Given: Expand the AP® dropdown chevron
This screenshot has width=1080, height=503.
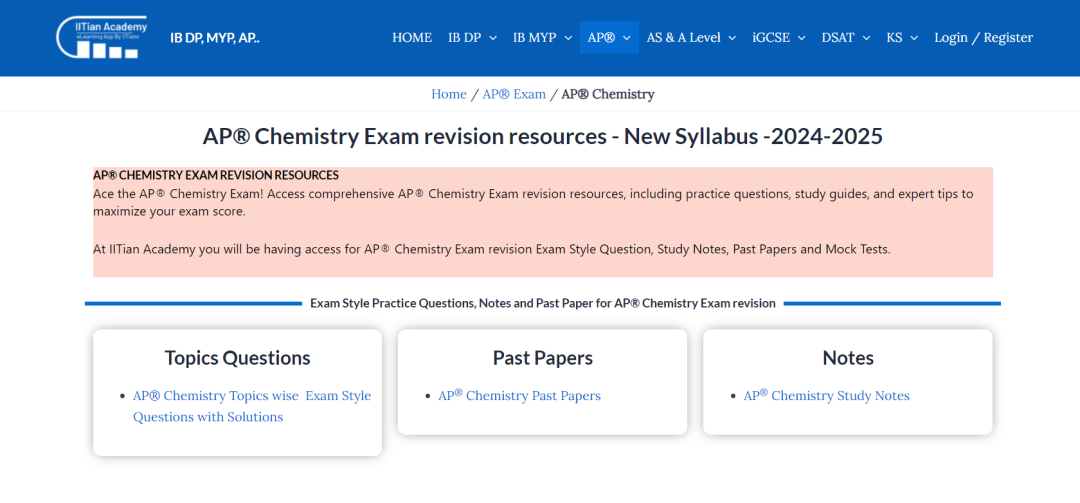Looking at the screenshot, I should pyautogui.click(x=626, y=38).
